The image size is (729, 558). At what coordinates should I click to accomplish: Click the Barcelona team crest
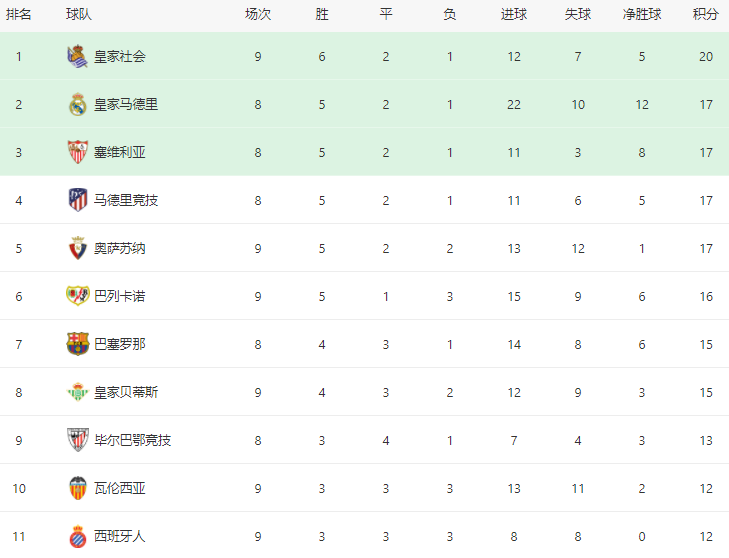pos(78,344)
